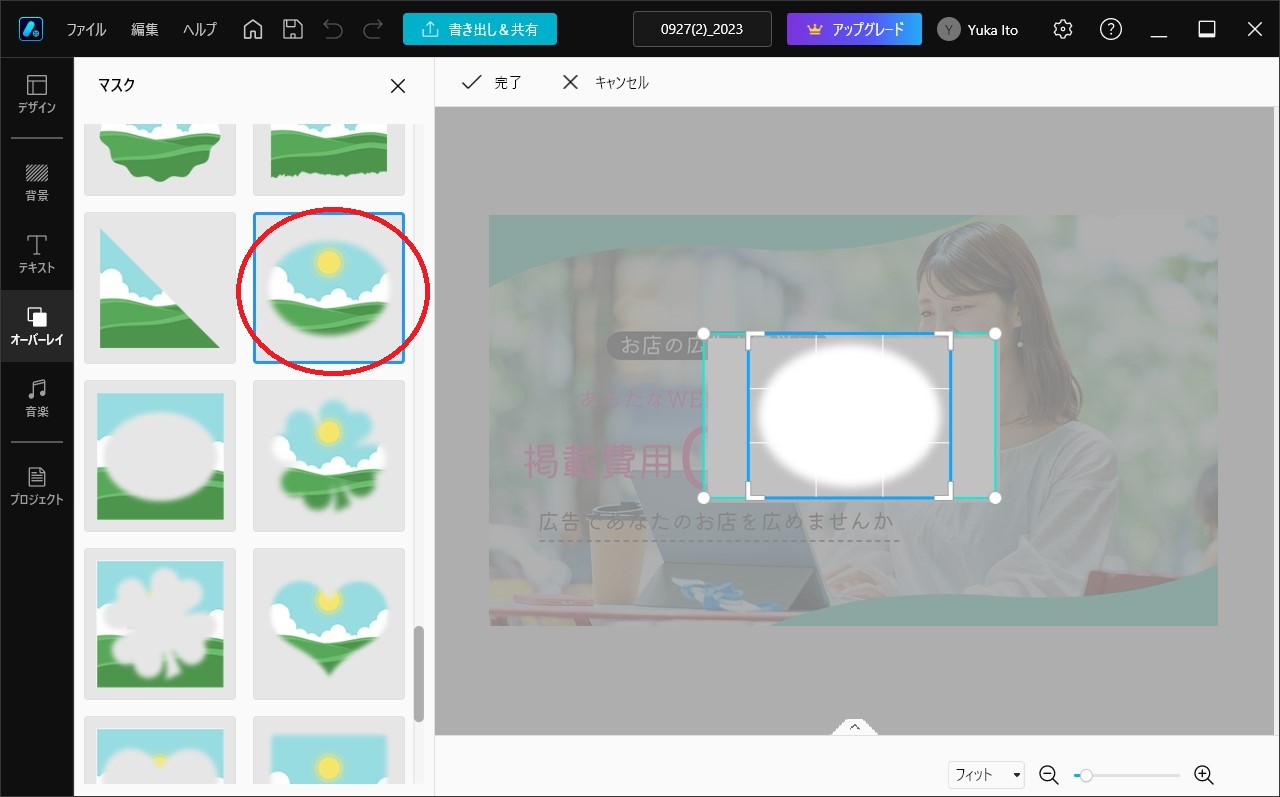The width and height of the screenshot is (1280, 797).
Task: Open the 編集 menu
Action: pos(145,29)
